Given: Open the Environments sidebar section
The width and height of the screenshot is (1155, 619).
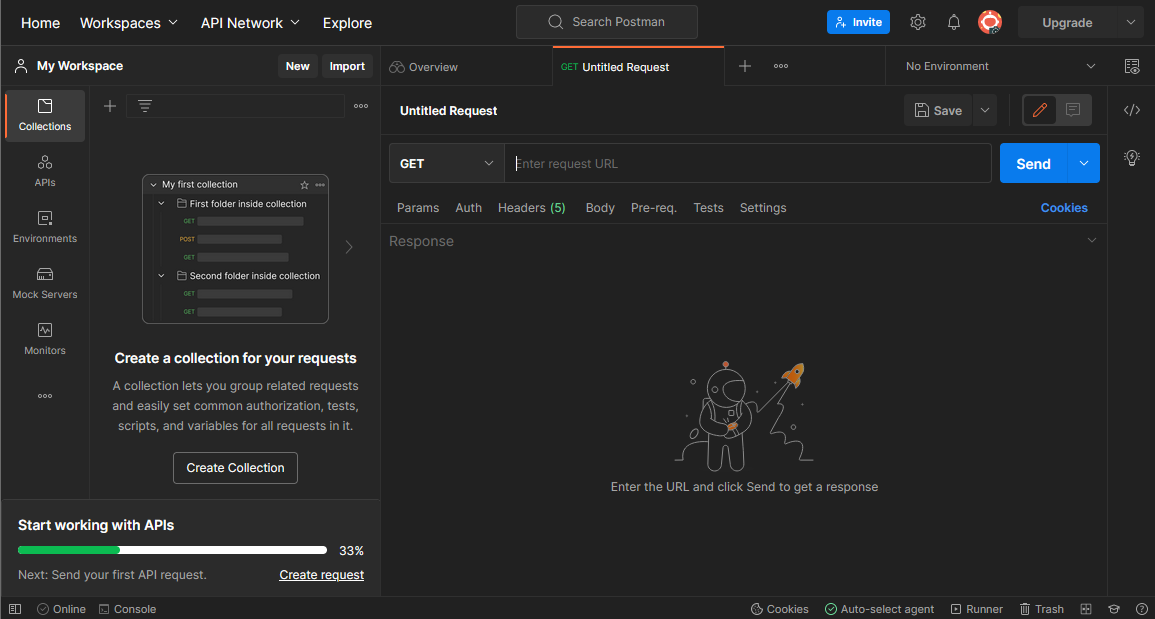Looking at the screenshot, I should point(45,227).
